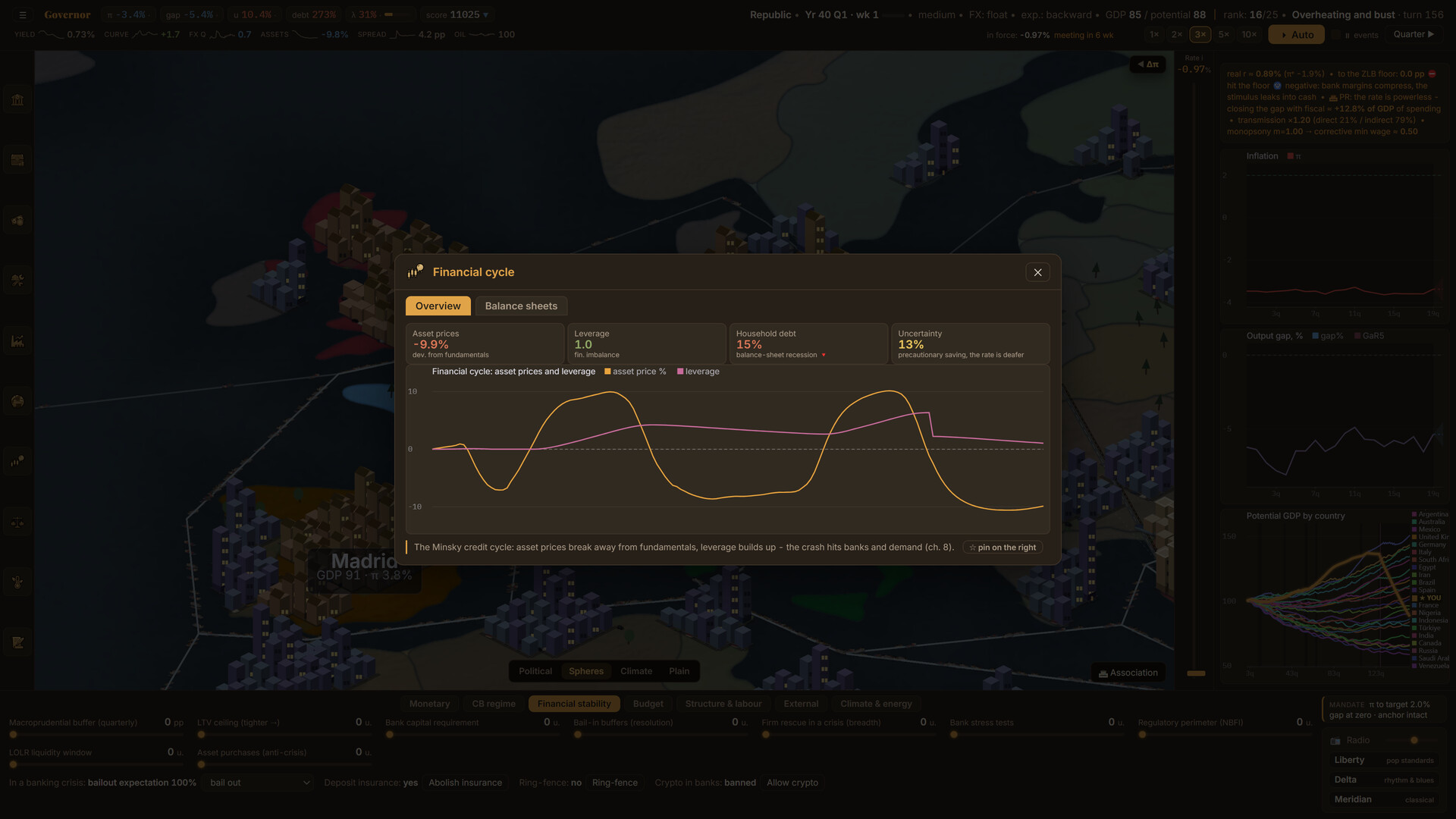Open the wrench and tools sidebar icon
The width and height of the screenshot is (1456, 819).
17,281
